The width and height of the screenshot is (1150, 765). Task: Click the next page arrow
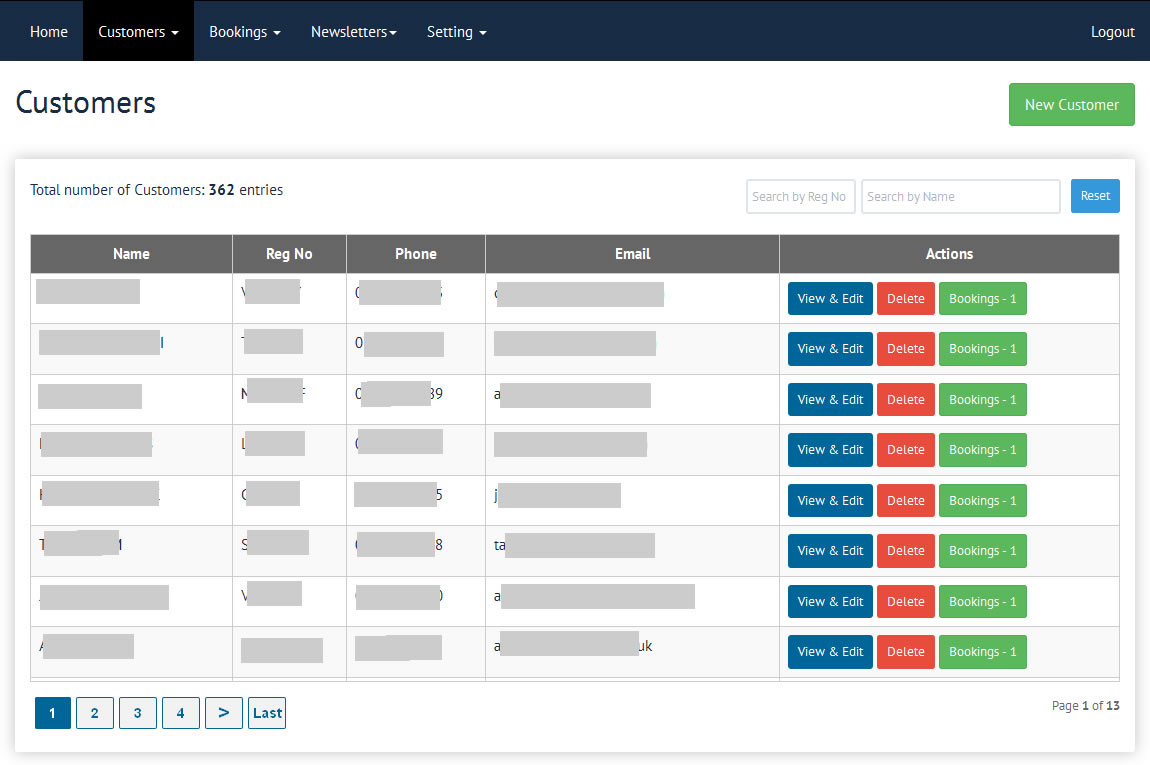point(223,713)
